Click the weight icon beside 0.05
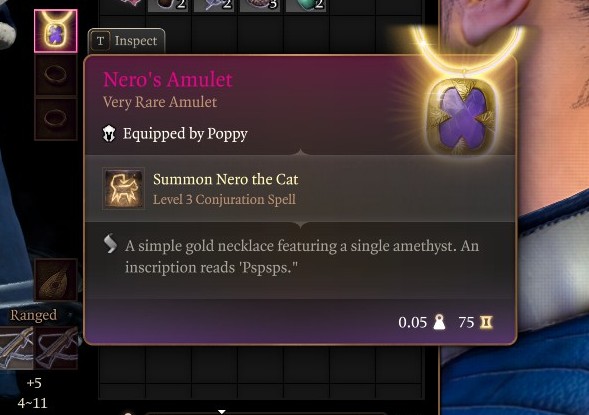Screen dimensions: 589x415 tap(439, 322)
